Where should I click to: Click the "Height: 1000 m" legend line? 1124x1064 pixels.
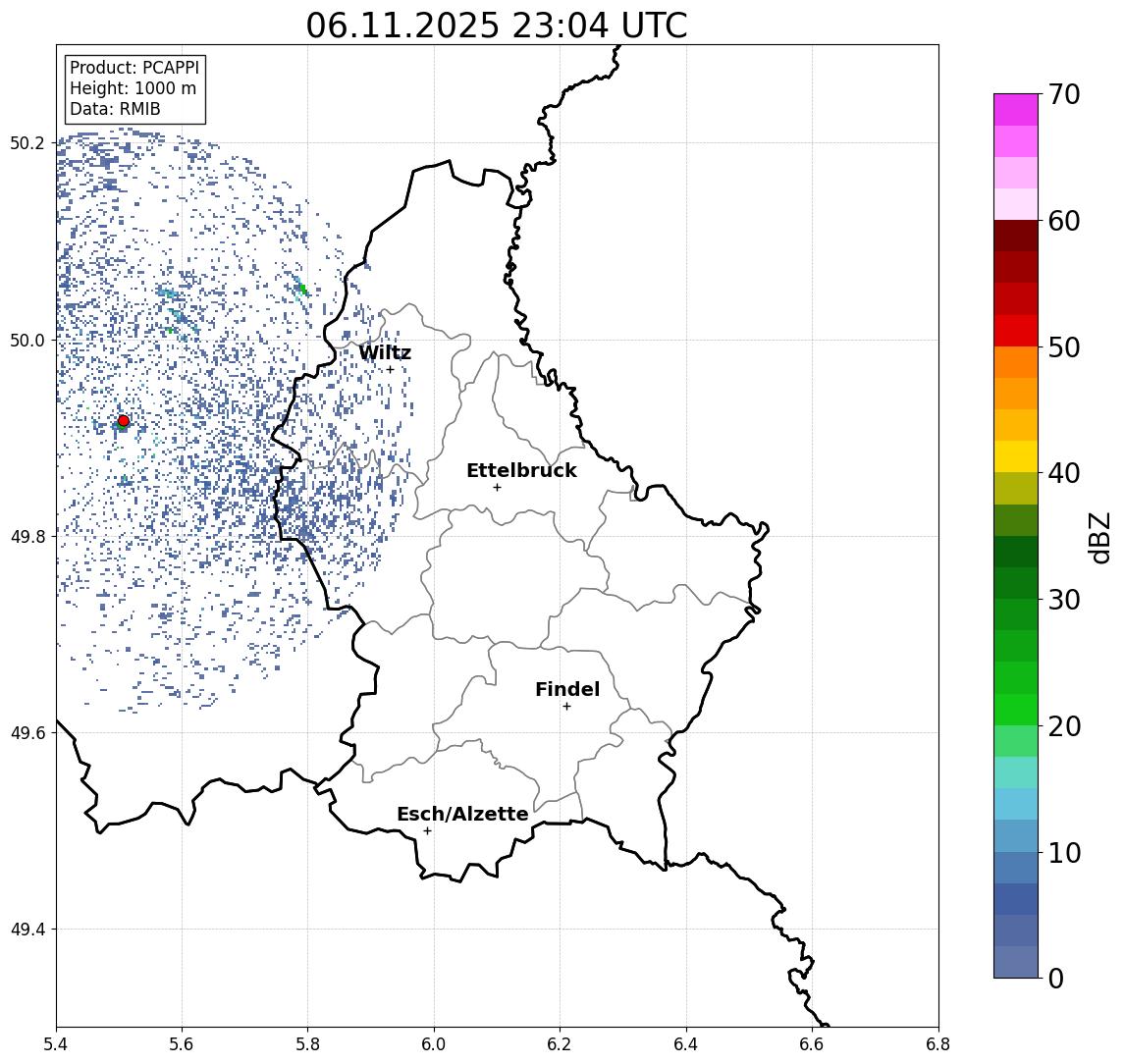coord(133,88)
